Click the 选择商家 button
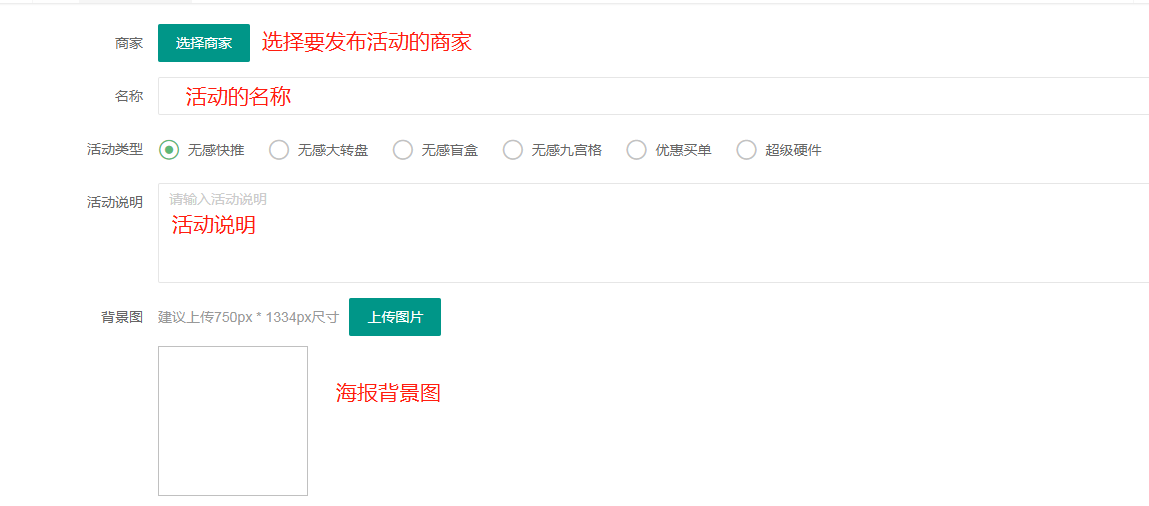Screen dimensions: 1149x506 [x=204, y=43]
